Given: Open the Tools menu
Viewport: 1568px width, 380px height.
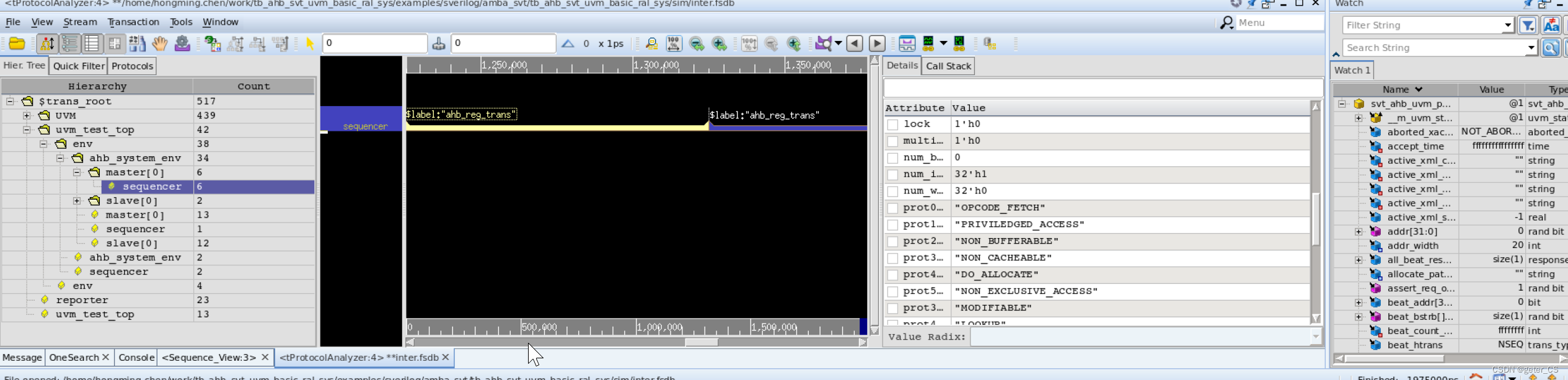Looking at the screenshot, I should tap(181, 22).
